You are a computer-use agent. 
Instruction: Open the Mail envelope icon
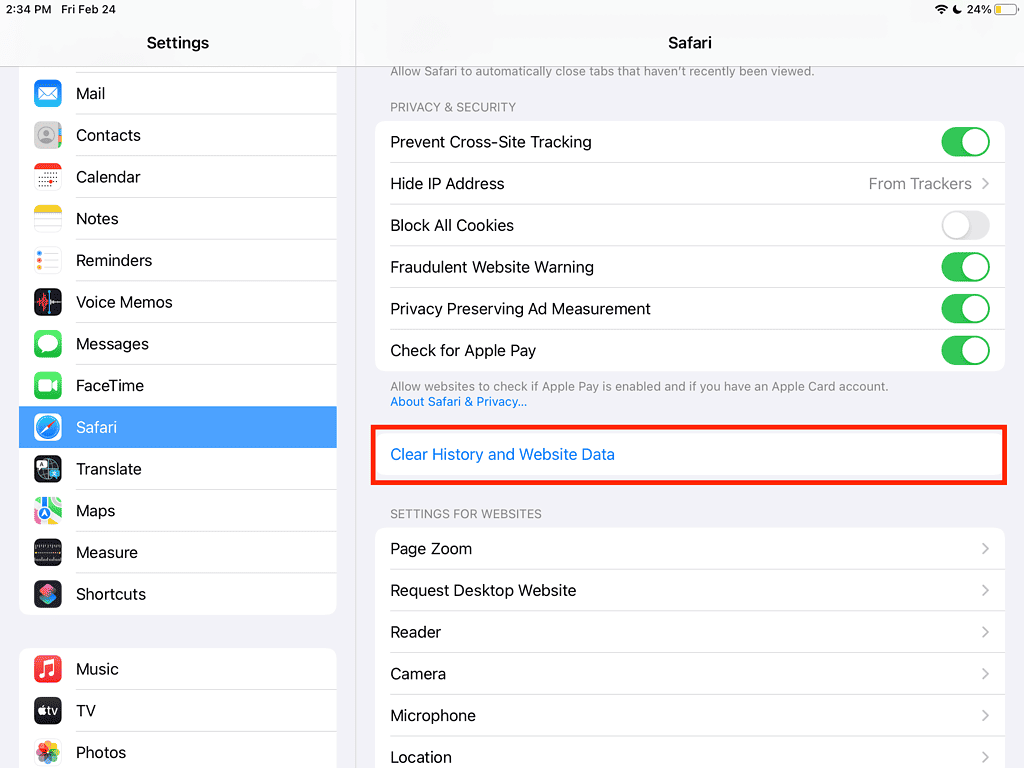[48, 93]
